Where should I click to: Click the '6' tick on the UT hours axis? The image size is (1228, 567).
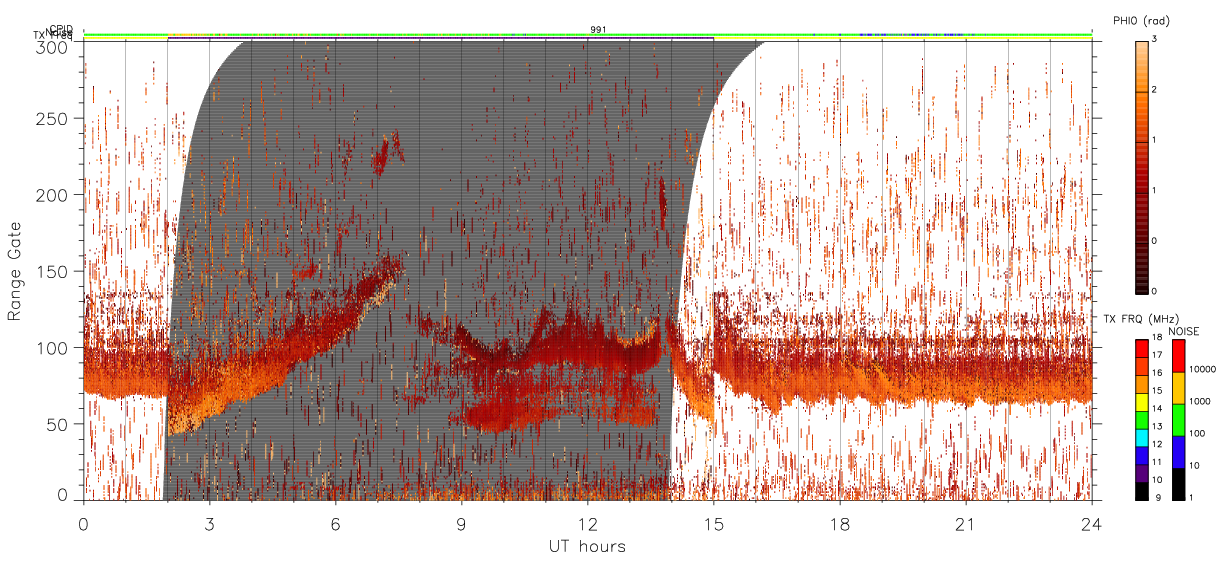tap(335, 523)
